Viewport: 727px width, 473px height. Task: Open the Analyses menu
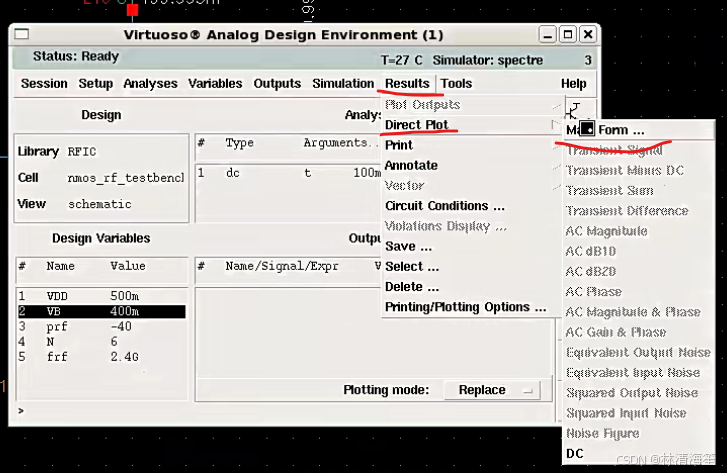point(150,83)
